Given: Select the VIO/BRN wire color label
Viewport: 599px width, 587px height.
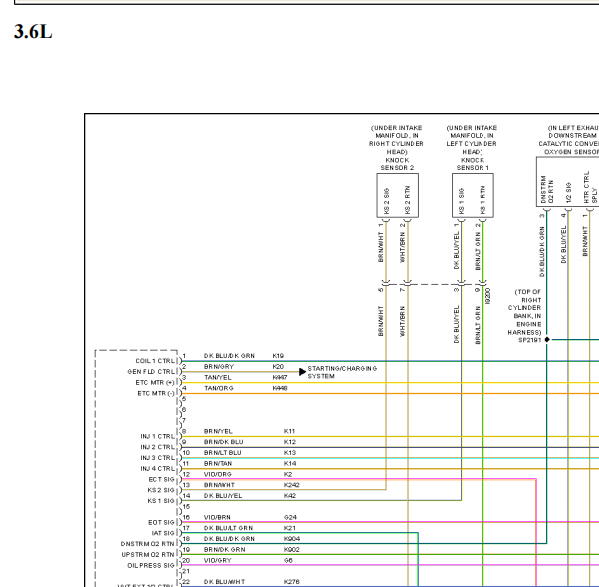Looking at the screenshot, I should (217, 517).
